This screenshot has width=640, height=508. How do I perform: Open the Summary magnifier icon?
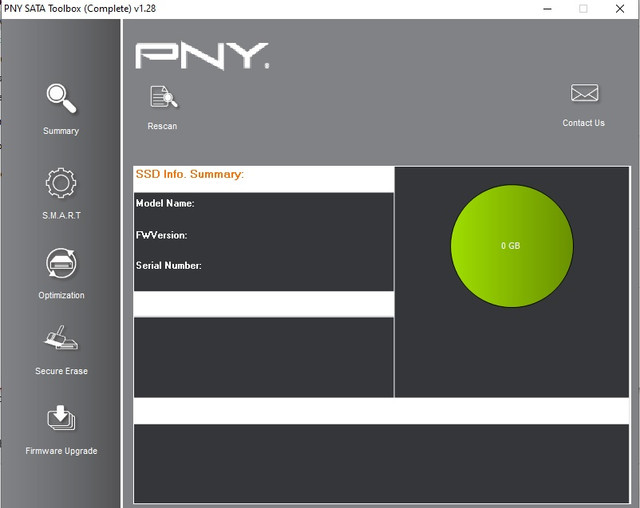pyautogui.click(x=61, y=98)
